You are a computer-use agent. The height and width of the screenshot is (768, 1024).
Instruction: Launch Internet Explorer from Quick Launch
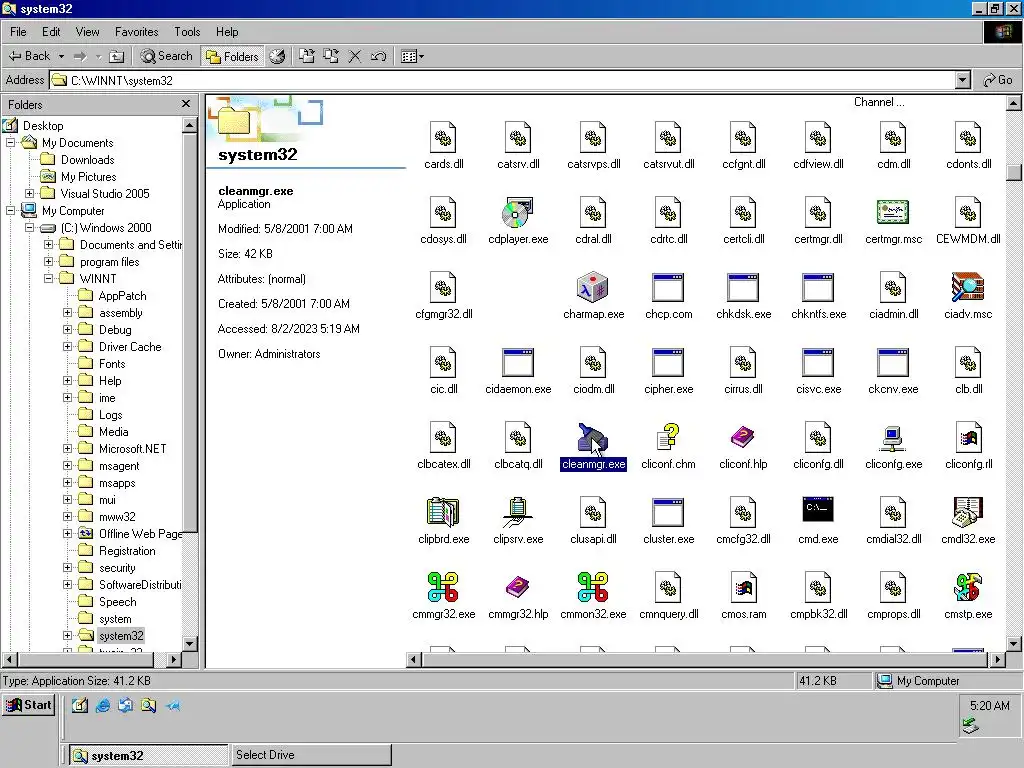click(103, 705)
